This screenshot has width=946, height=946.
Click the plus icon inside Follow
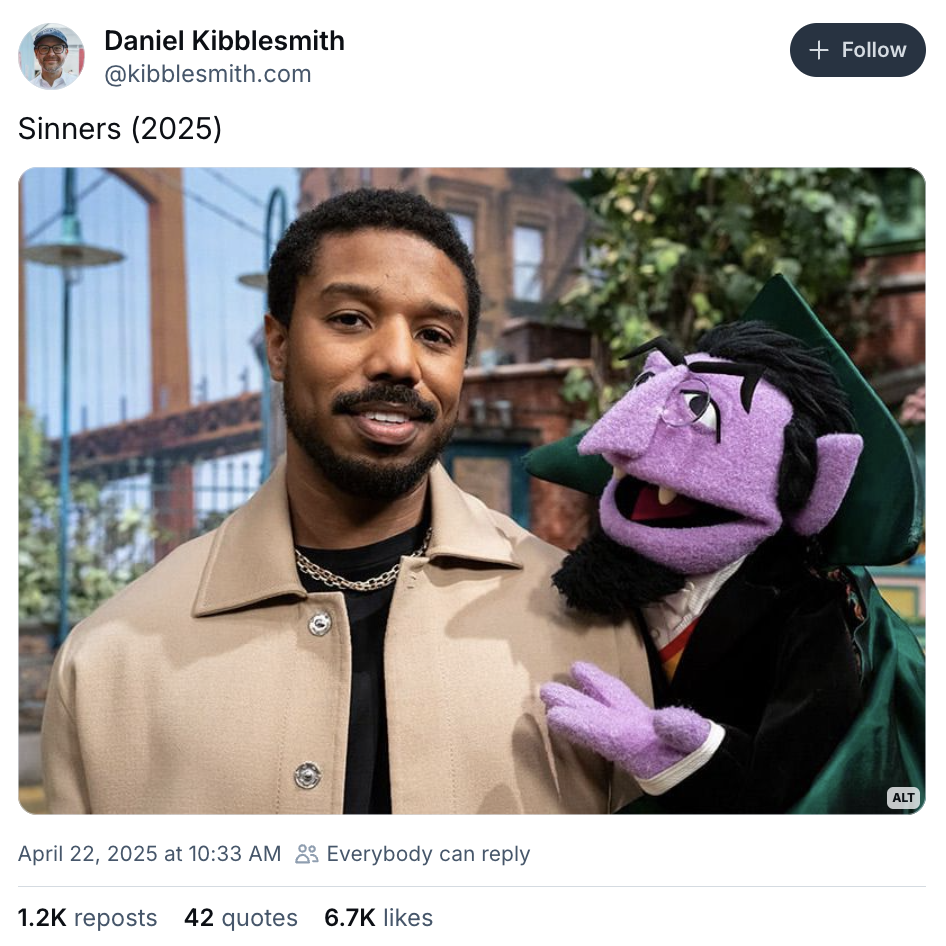[x=818, y=50]
